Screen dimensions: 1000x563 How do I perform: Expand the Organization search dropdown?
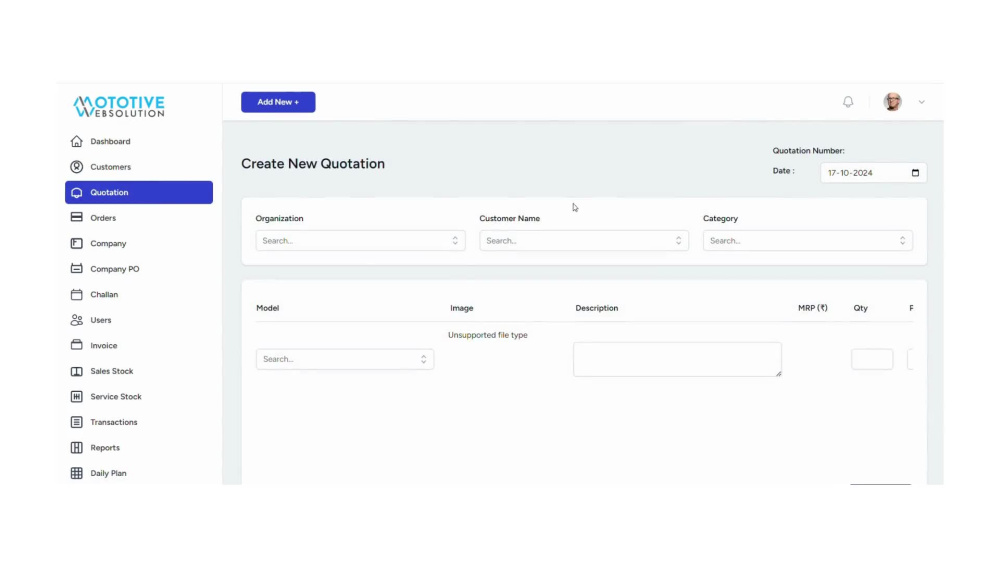360,240
